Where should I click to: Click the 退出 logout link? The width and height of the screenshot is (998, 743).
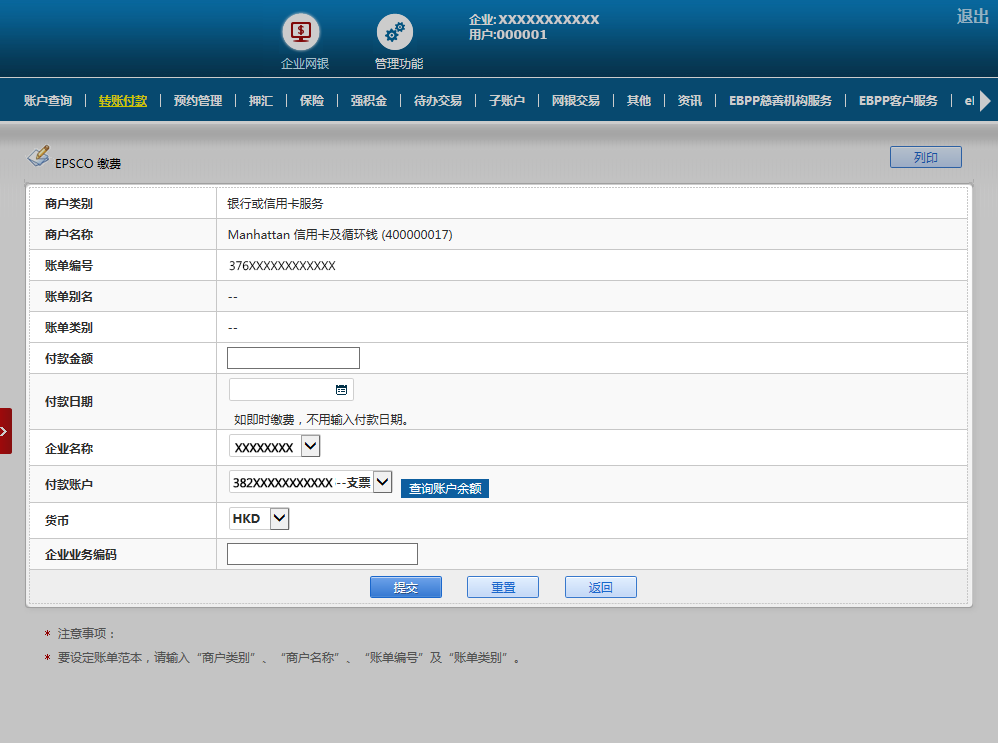click(972, 17)
